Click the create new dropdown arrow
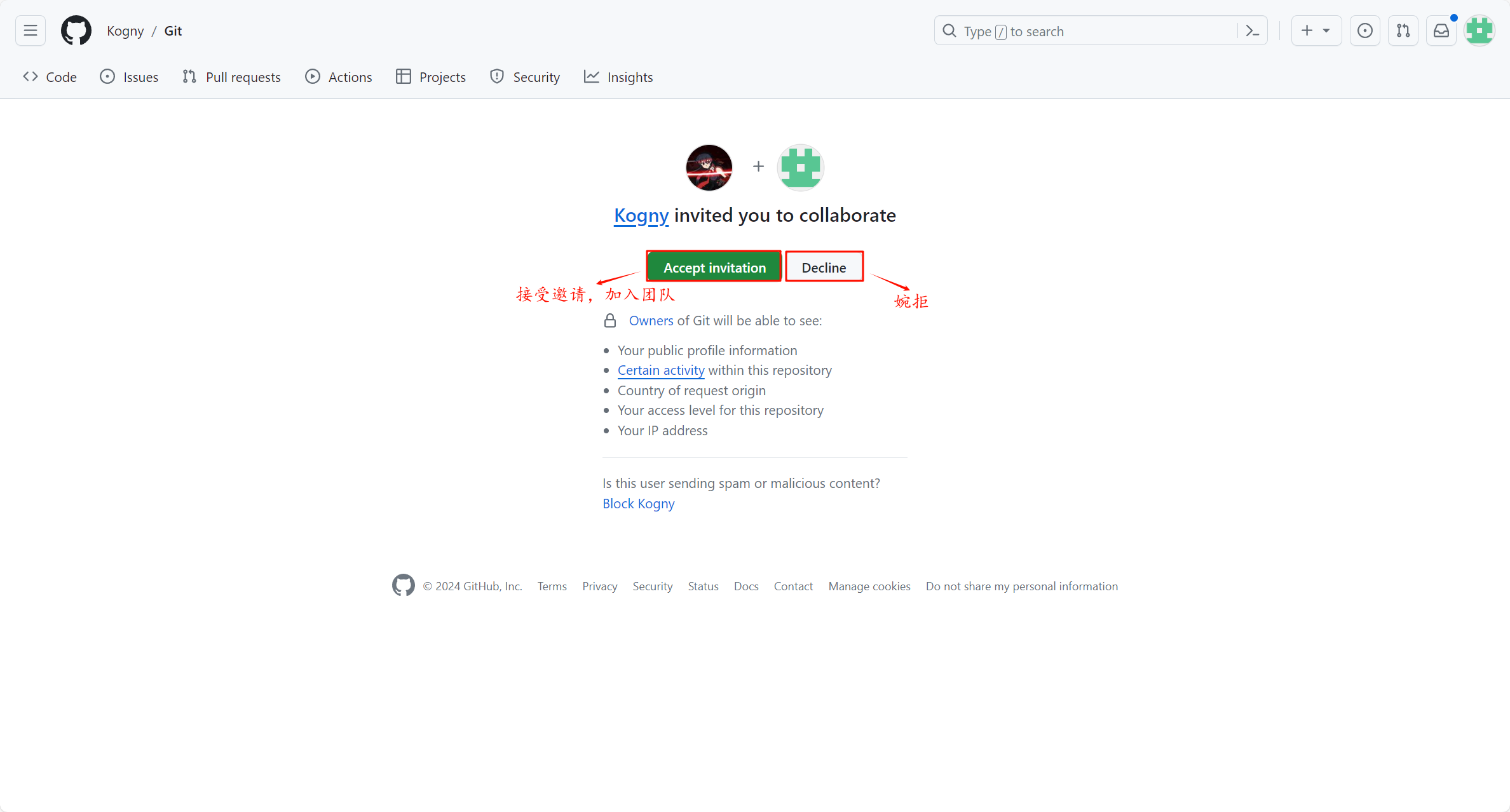Viewport: 1510px width, 812px height. [x=1325, y=31]
